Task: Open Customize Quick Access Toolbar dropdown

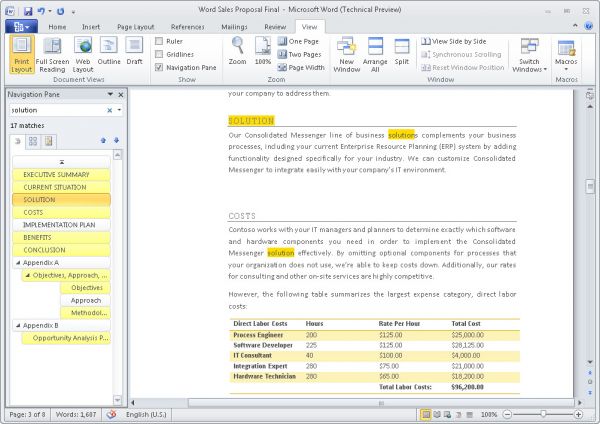Action: pyautogui.click(x=73, y=12)
